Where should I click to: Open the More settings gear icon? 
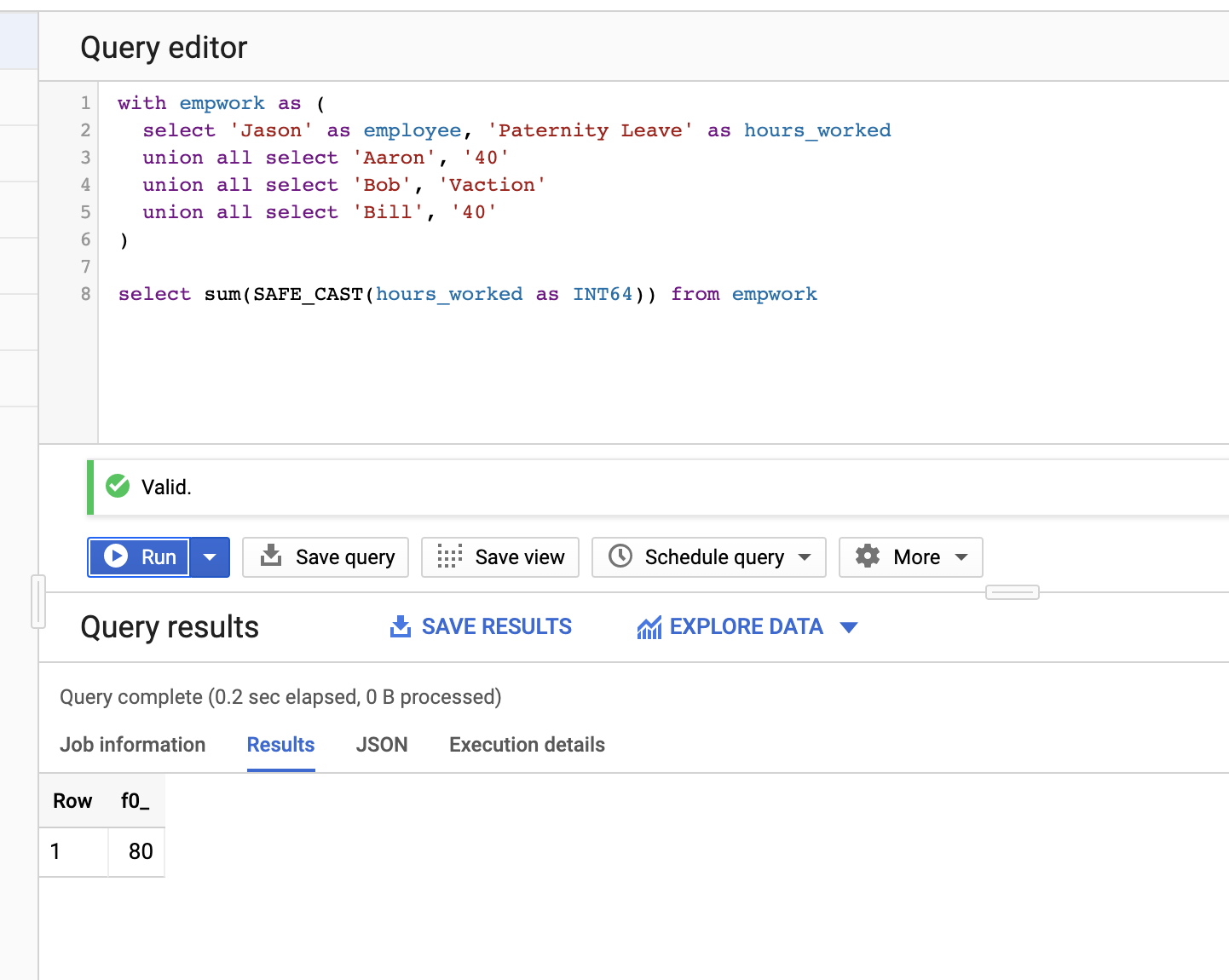868,556
